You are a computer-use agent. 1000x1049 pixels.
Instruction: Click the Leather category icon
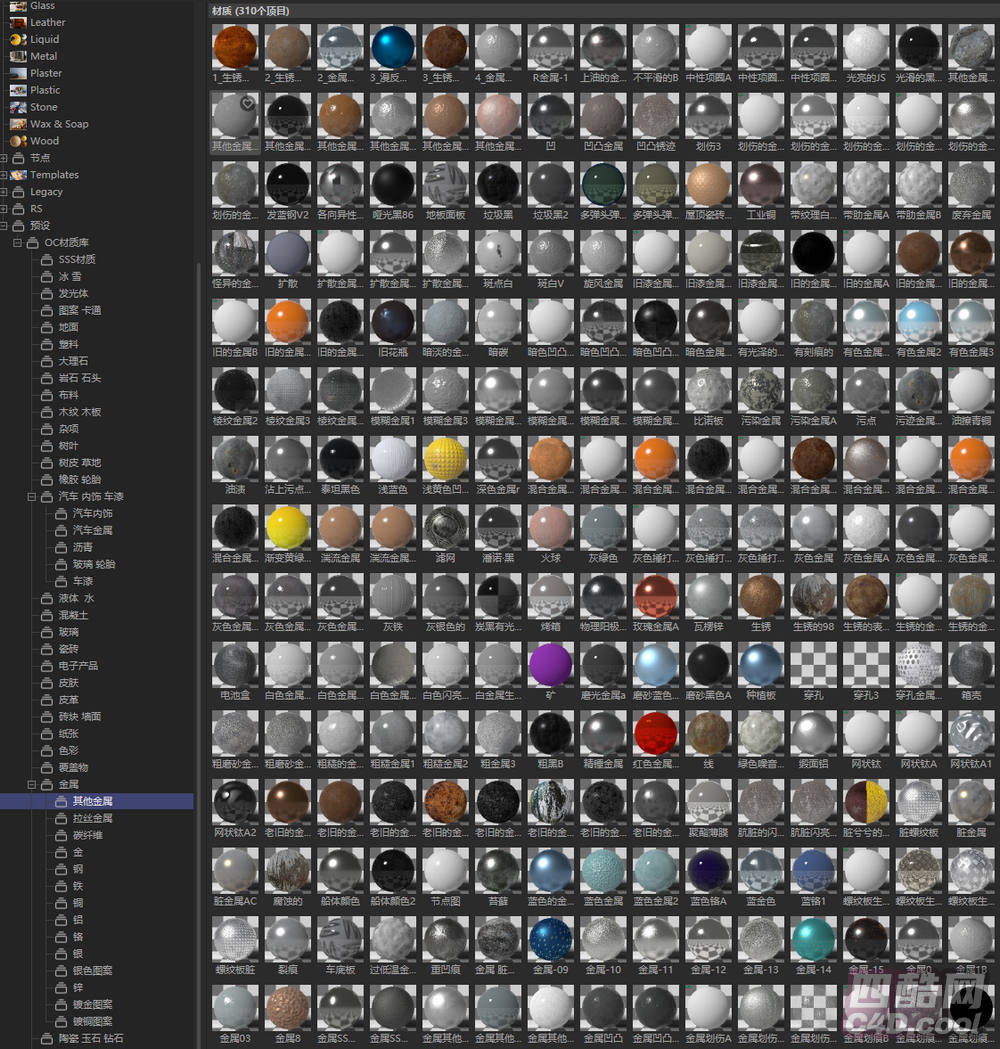pyautogui.click(x=18, y=22)
